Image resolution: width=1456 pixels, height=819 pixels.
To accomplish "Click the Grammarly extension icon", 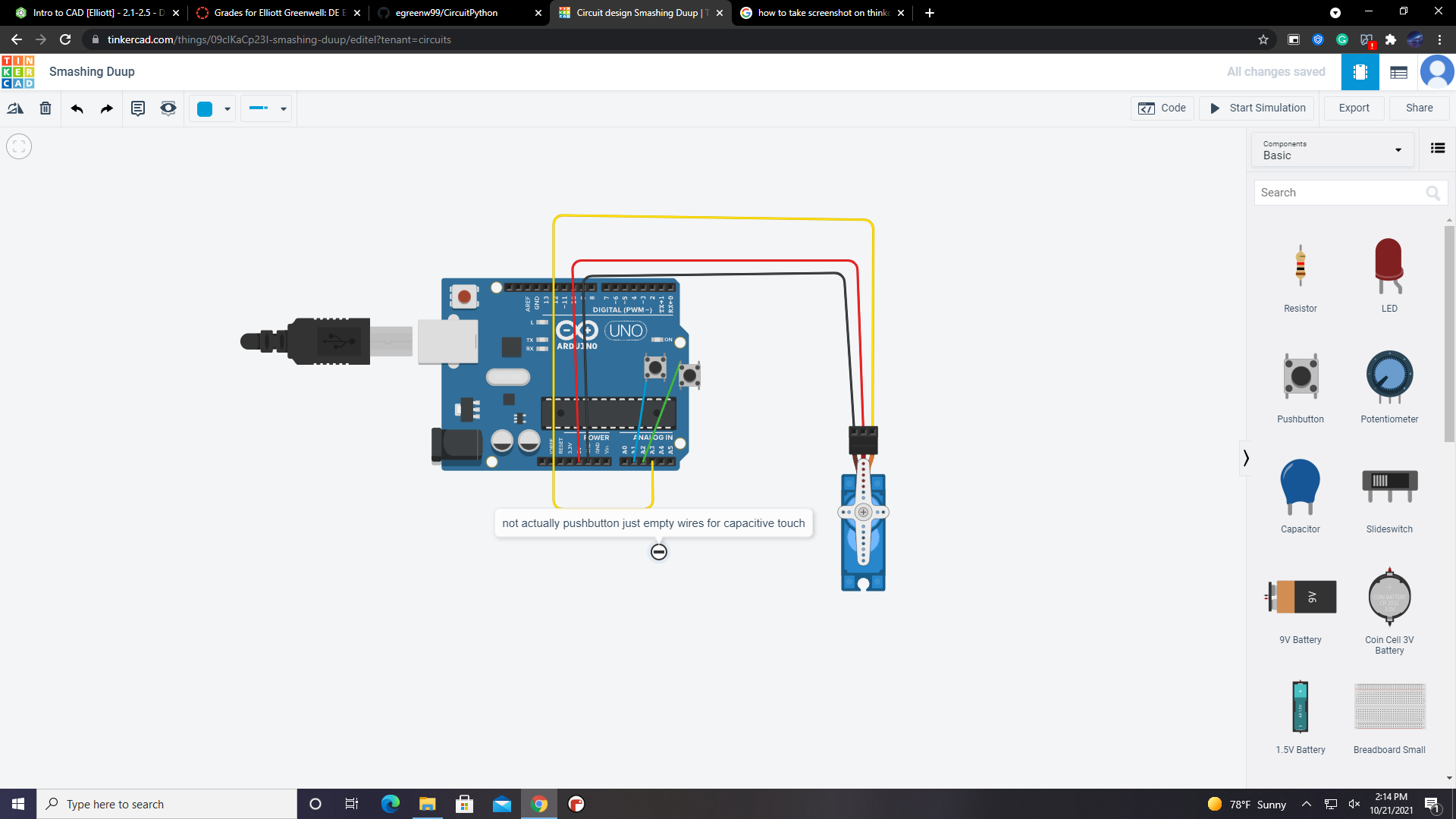I will [x=1341, y=39].
